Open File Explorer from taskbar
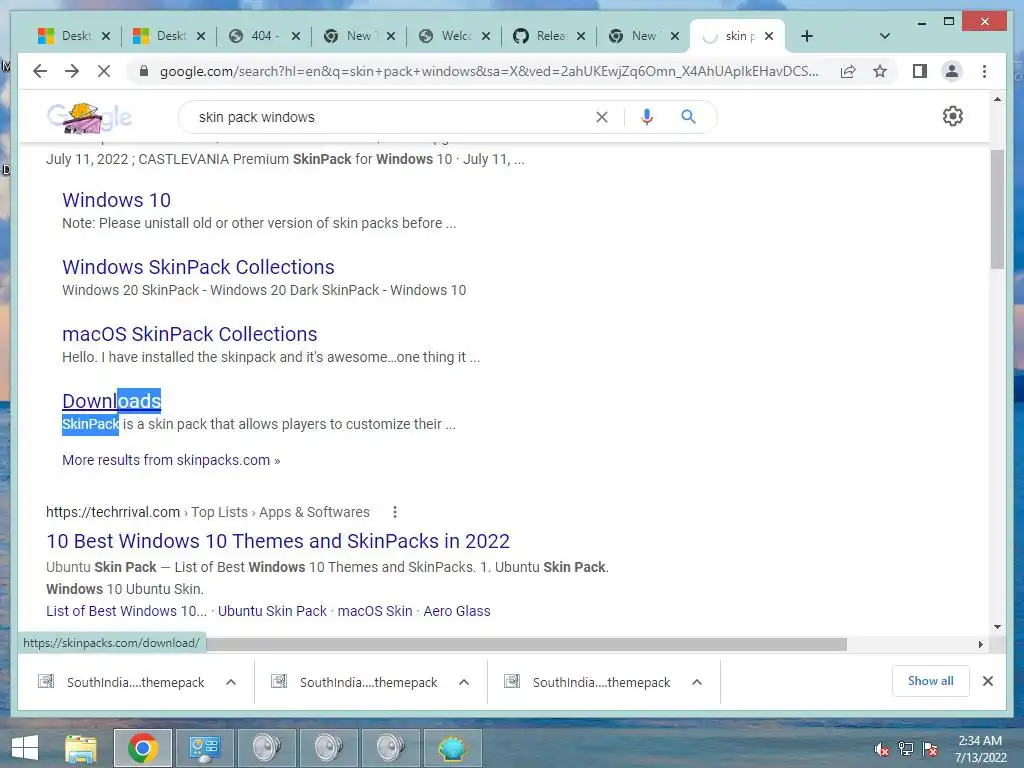This screenshot has height=768, width=1024. [81, 748]
